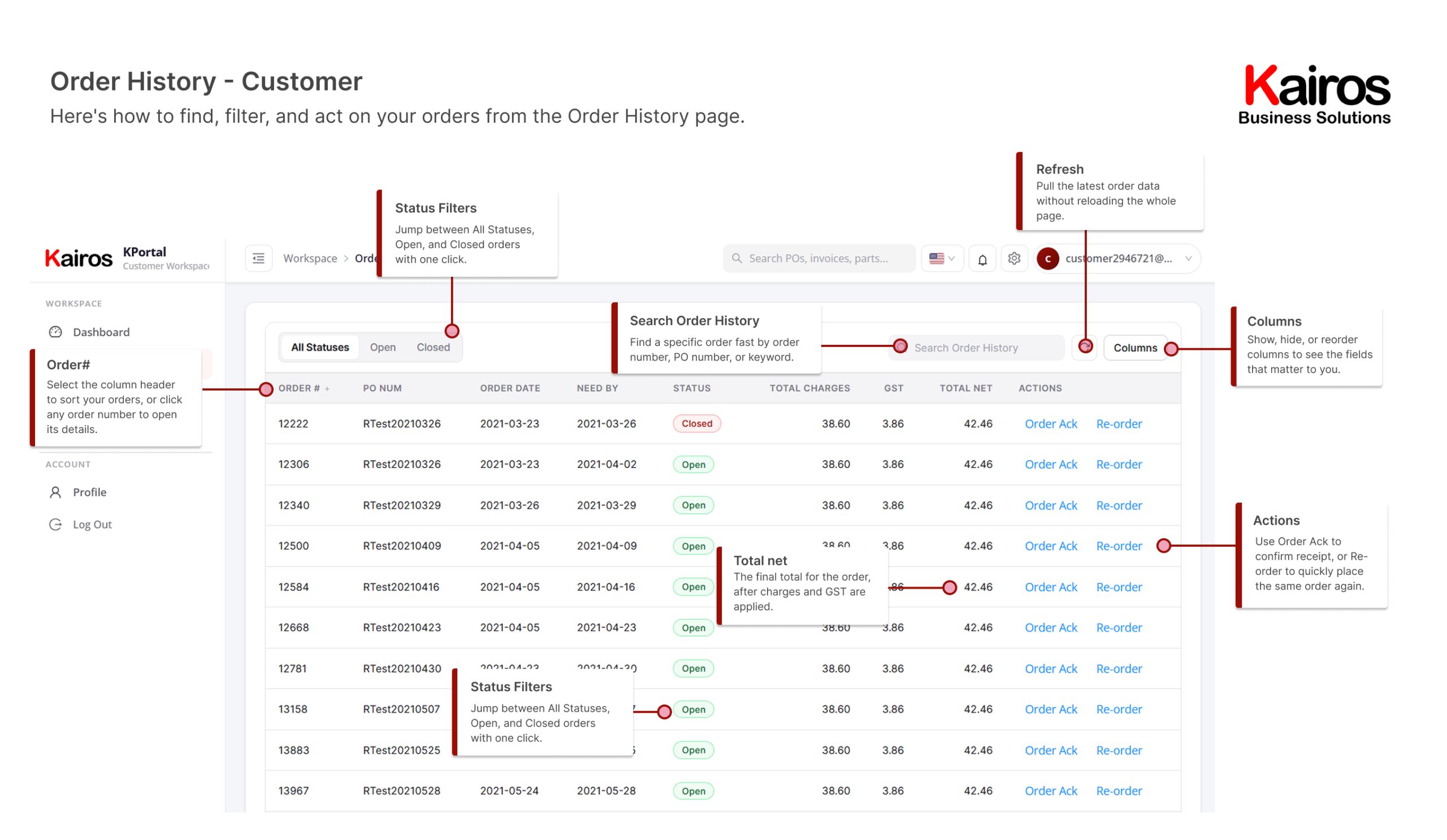Click the Open status badge on order 12306
The image size is (1447, 840).
693,465
